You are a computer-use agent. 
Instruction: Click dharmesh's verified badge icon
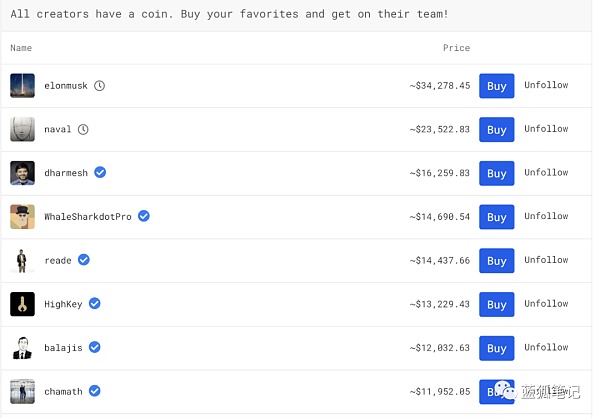(x=100, y=172)
